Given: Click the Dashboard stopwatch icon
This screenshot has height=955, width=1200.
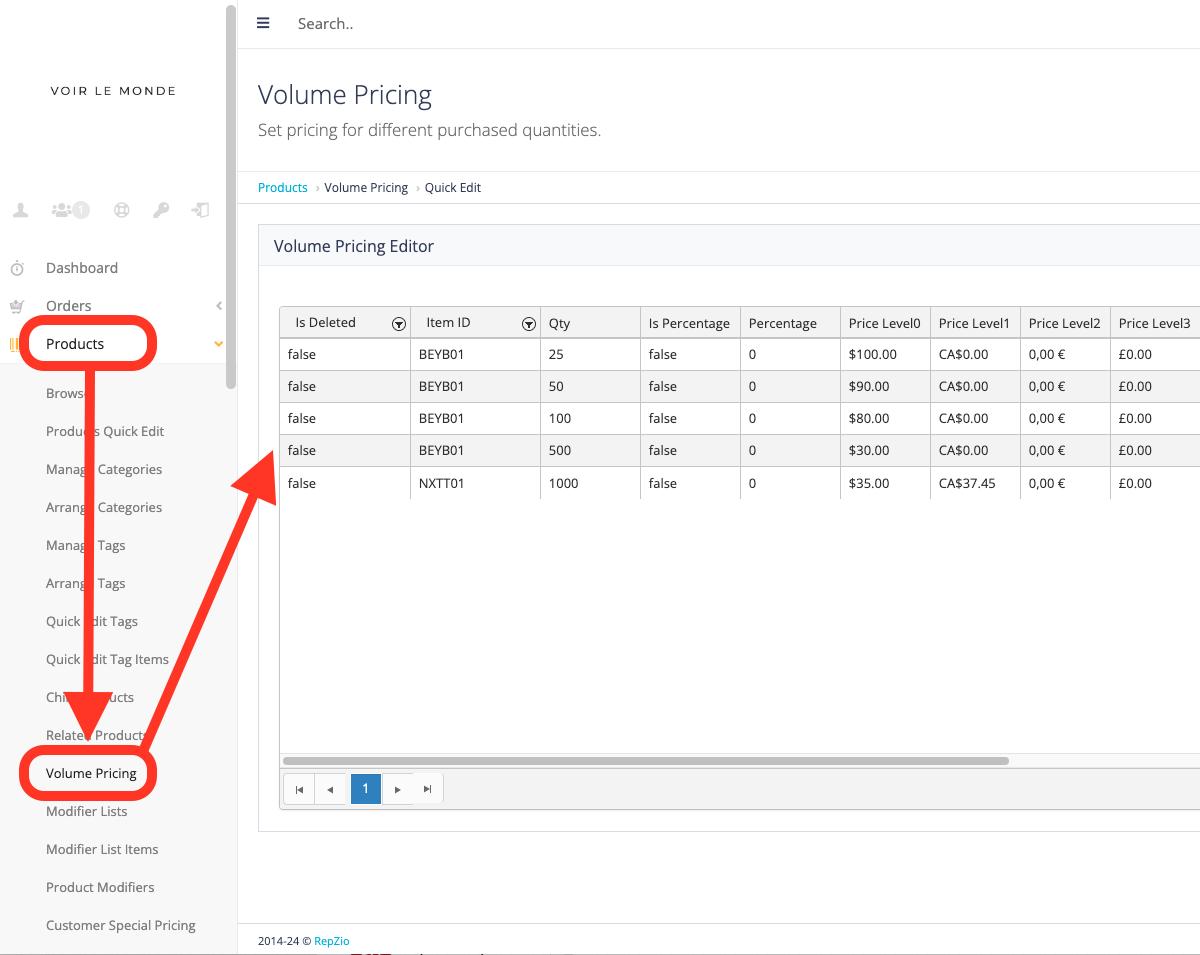Looking at the screenshot, I should coord(17,268).
